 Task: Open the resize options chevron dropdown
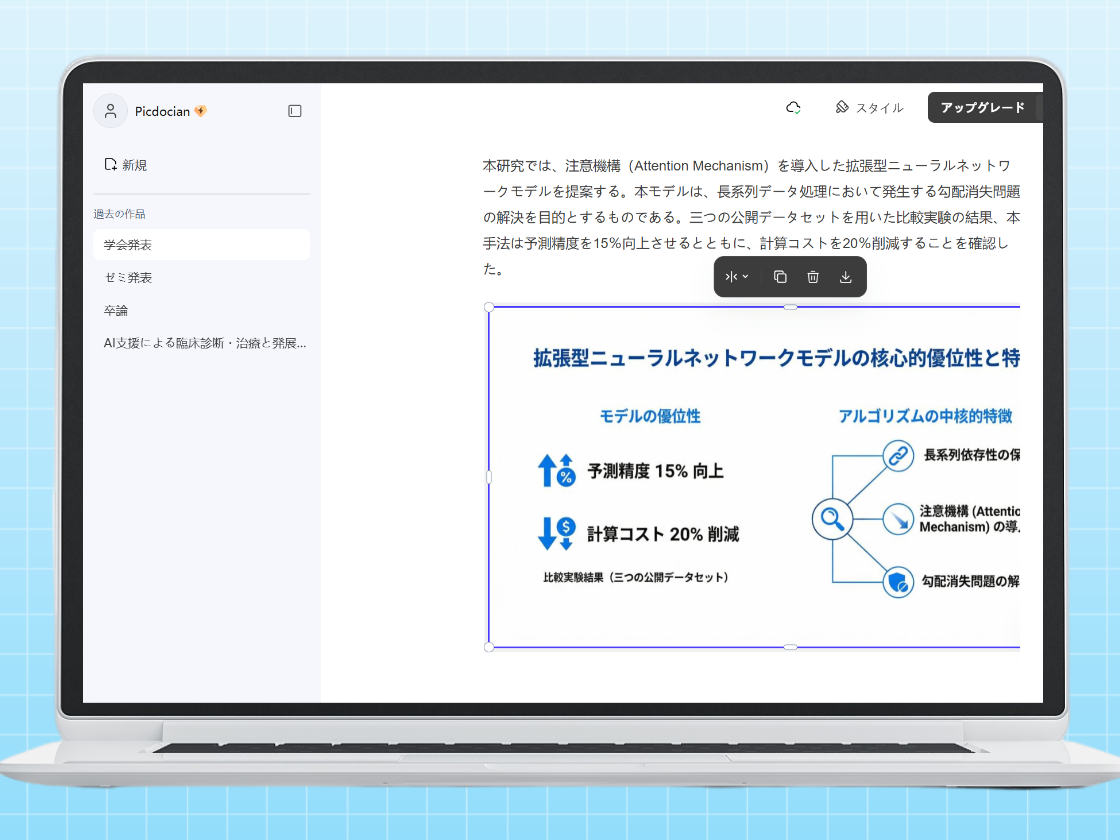pos(746,277)
